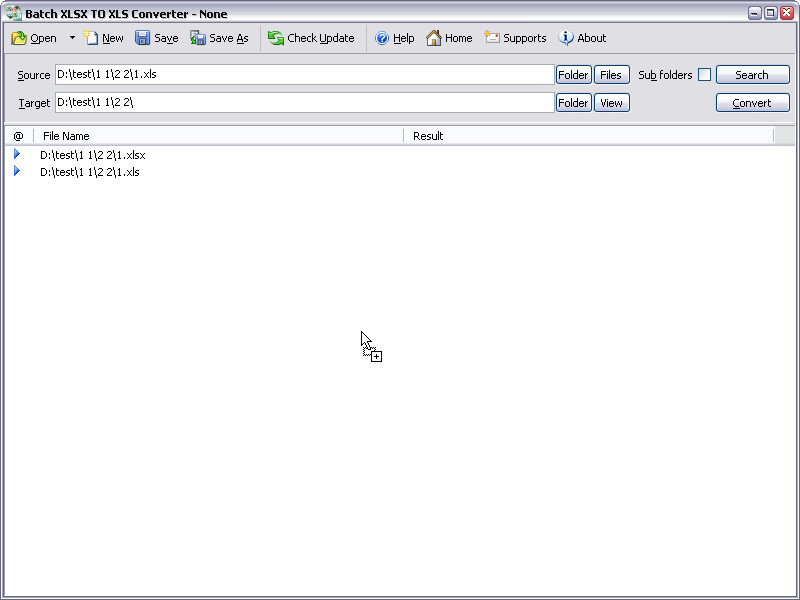The width and height of the screenshot is (800, 600).
Task: Click the @ column header
Action: [x=19, y=136]
